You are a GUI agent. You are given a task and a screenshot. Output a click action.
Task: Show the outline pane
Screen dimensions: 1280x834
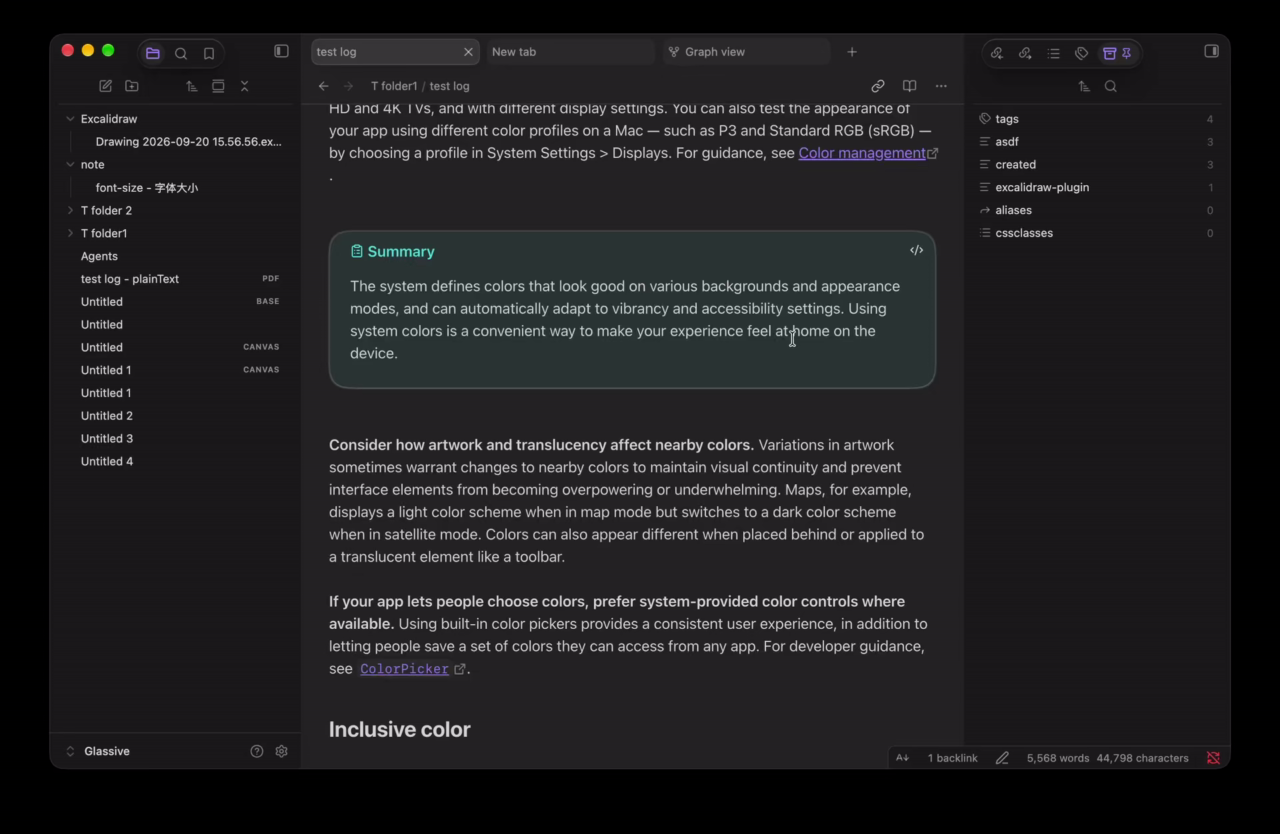click(1053, 53)
